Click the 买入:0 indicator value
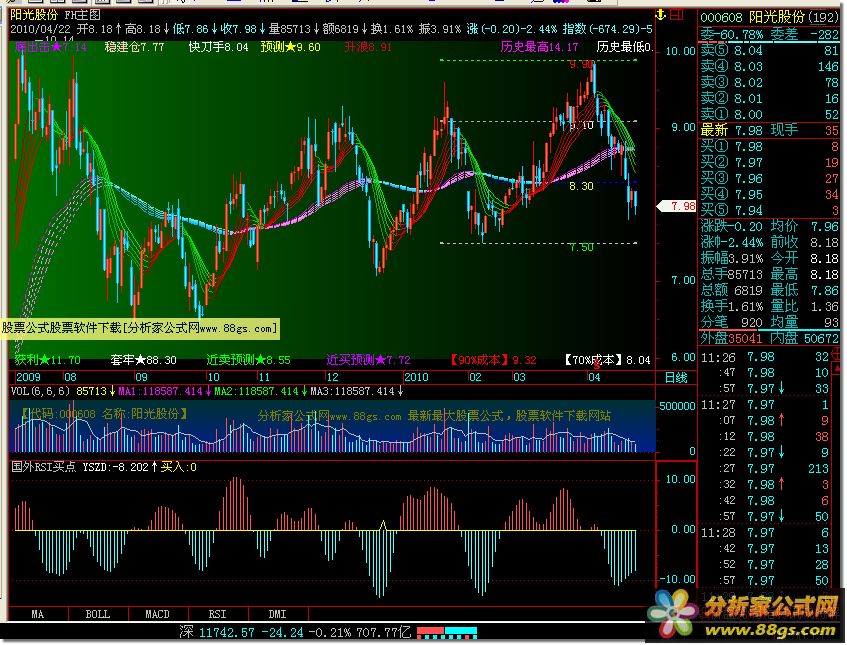Image resolution: width=847 pixels, height=645 pixels. [179, 467]
